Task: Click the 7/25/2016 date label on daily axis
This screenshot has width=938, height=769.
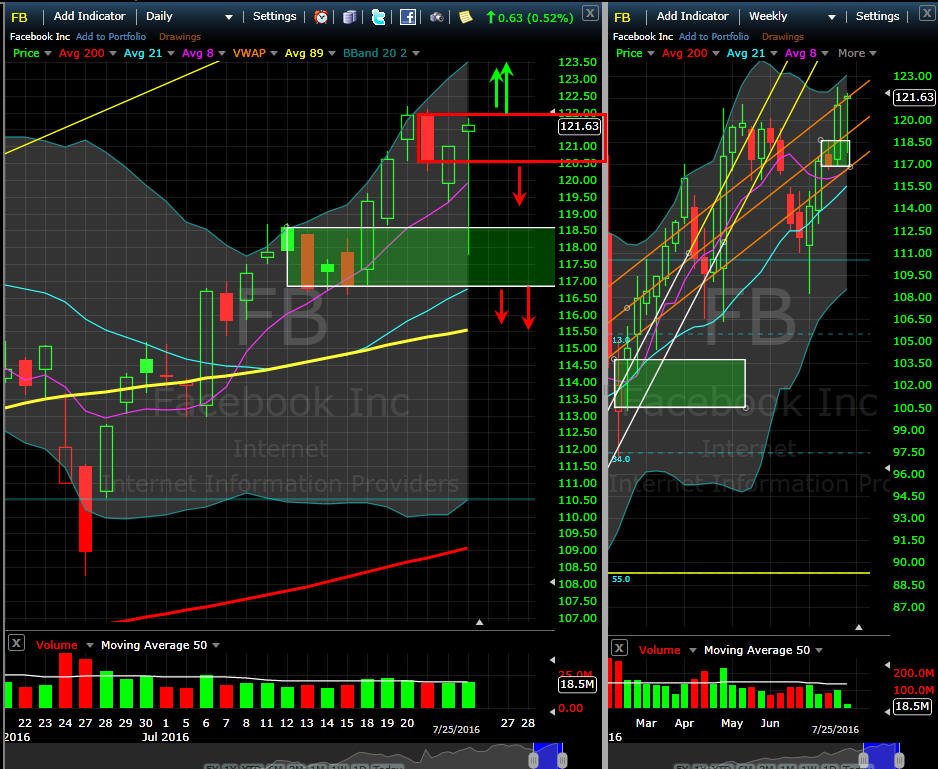Action: pyautogui.click(x=456, y=730)
